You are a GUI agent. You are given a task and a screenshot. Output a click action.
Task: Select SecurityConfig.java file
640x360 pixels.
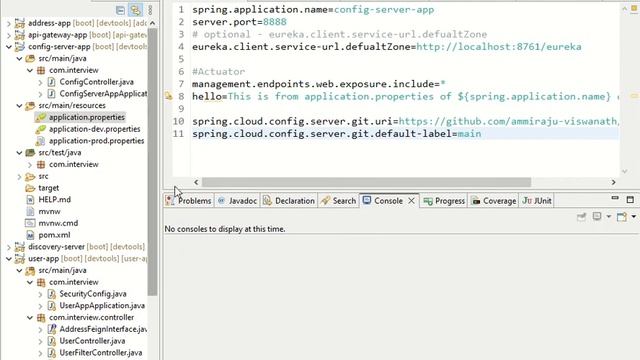coord(93,294)
